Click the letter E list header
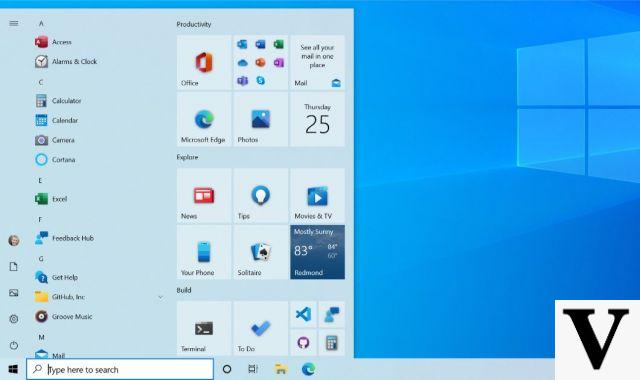The height and width of the screenshot is (380, 640). point(40,180)
